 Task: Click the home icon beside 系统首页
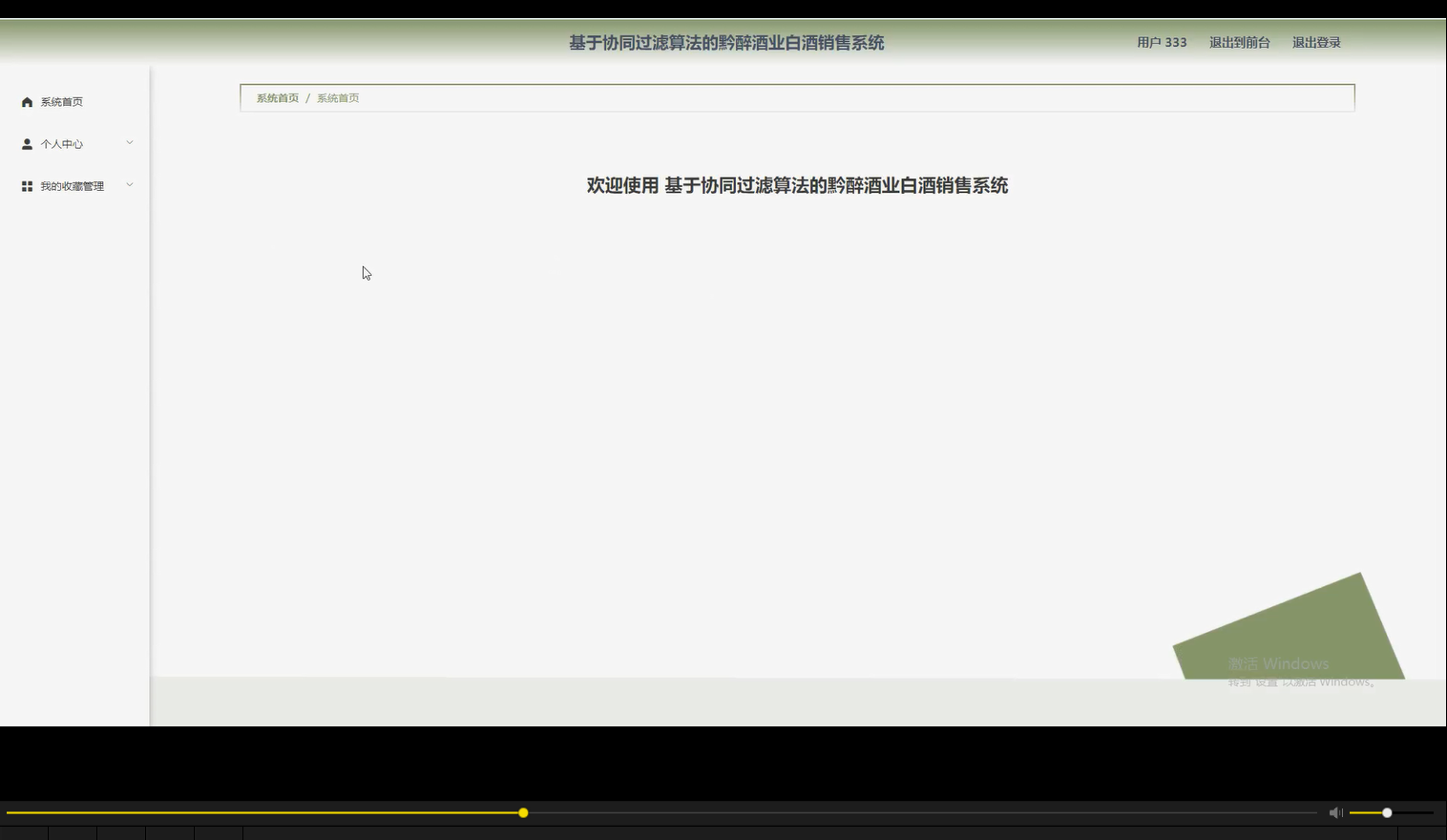pyautogui.click(x=27, y=102)
